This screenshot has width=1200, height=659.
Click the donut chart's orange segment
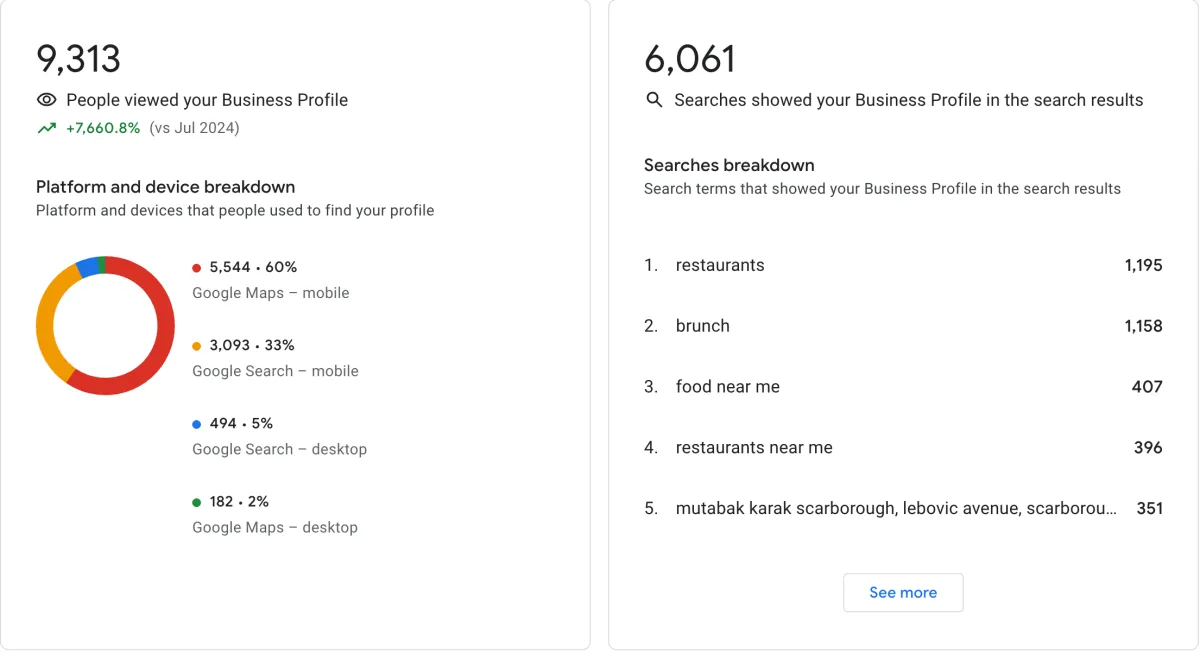(x=46, y=320)
